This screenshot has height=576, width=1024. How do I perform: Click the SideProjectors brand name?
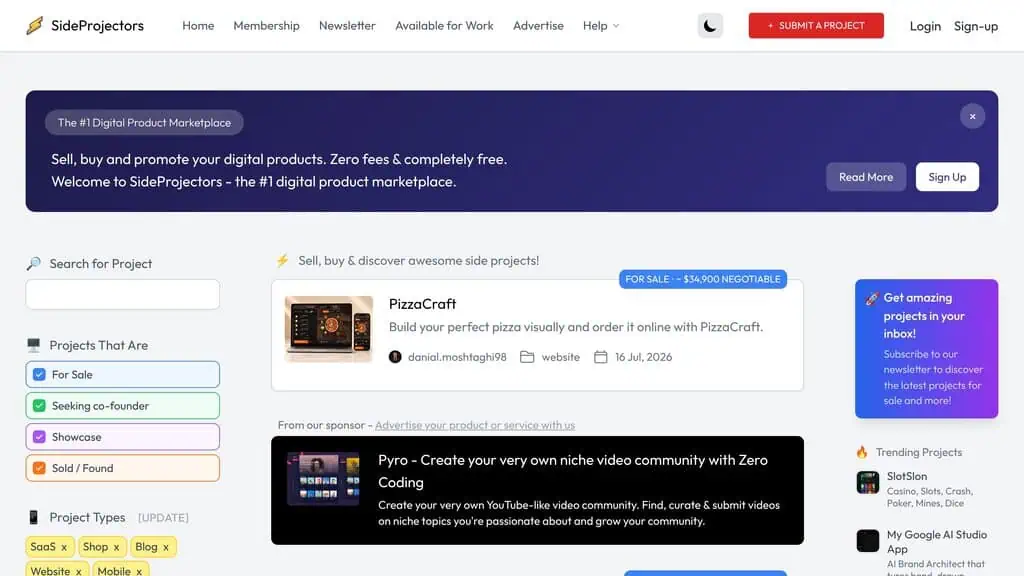[x=97, y=25]
